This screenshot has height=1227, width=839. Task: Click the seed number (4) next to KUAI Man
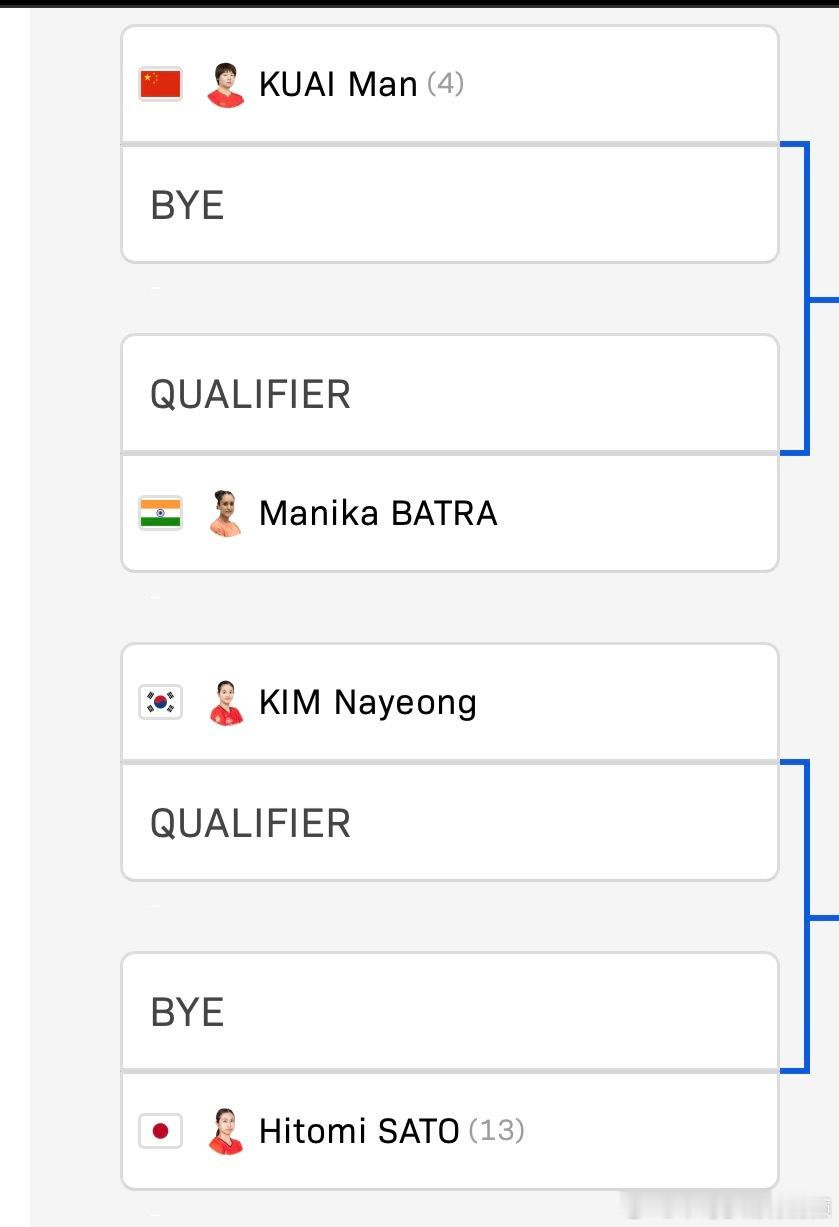tap(445, 84)
